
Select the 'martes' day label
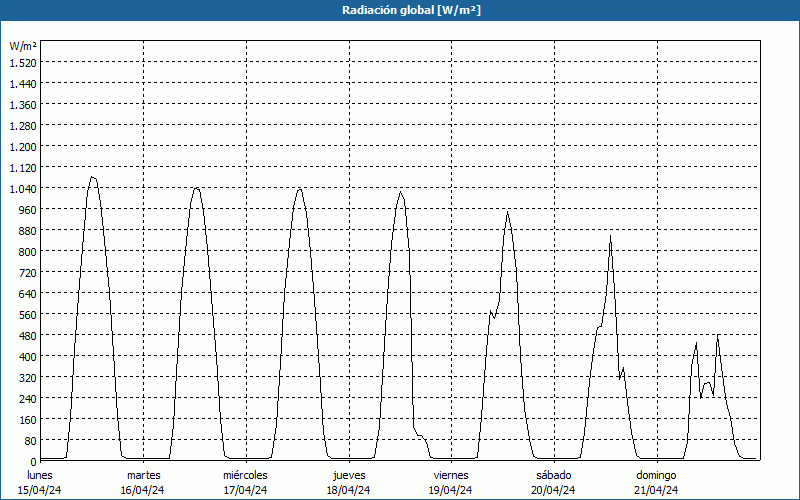(143, 475)
